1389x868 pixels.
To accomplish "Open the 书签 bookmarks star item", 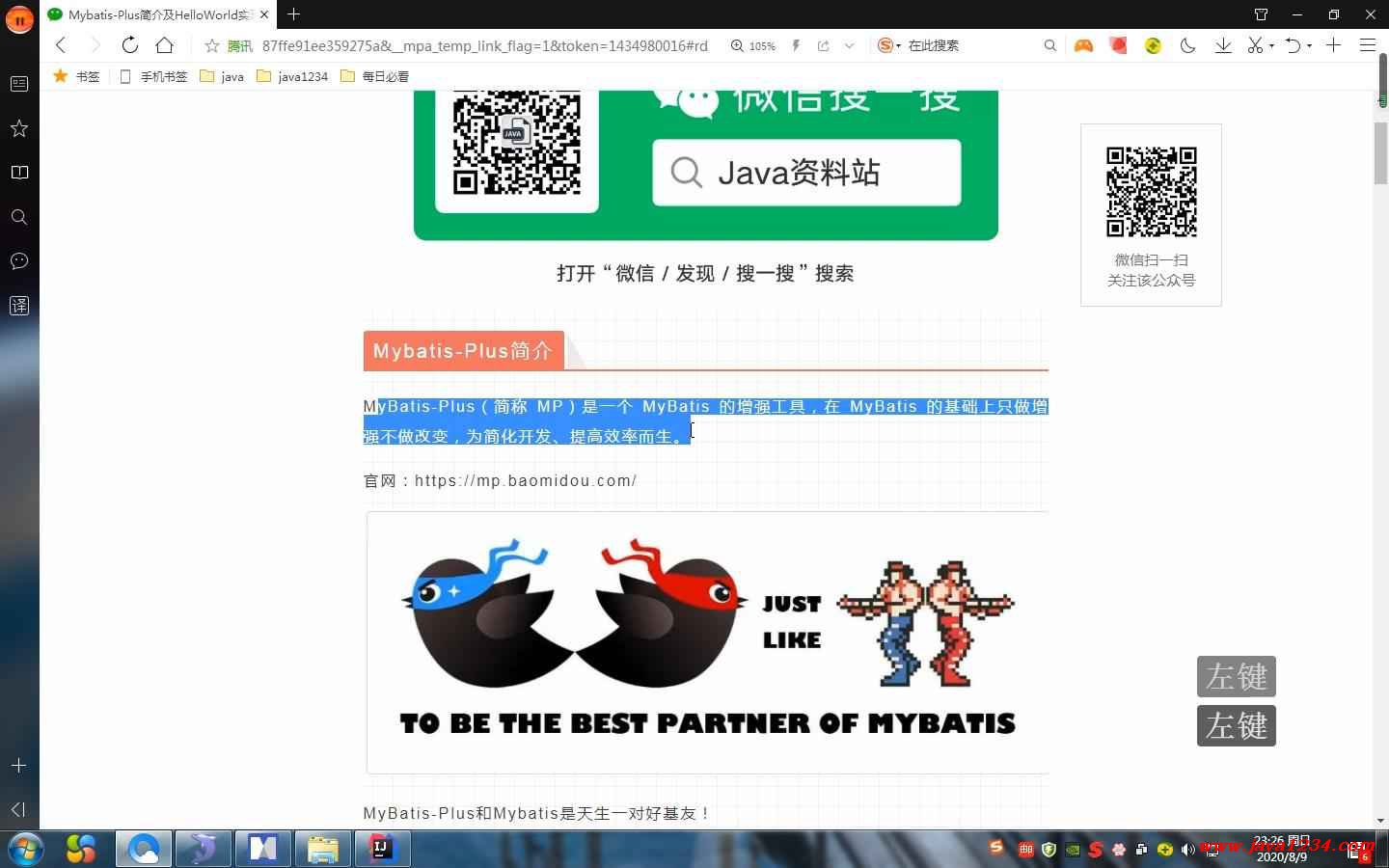I will (x=76, y=76).
